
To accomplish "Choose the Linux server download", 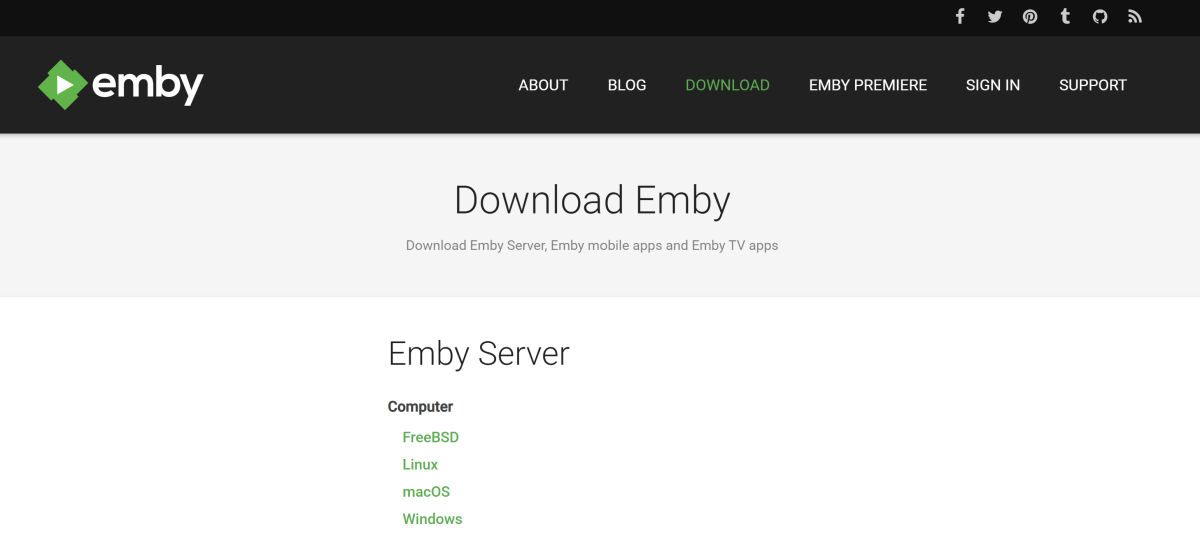I will (x=420, y=464).
